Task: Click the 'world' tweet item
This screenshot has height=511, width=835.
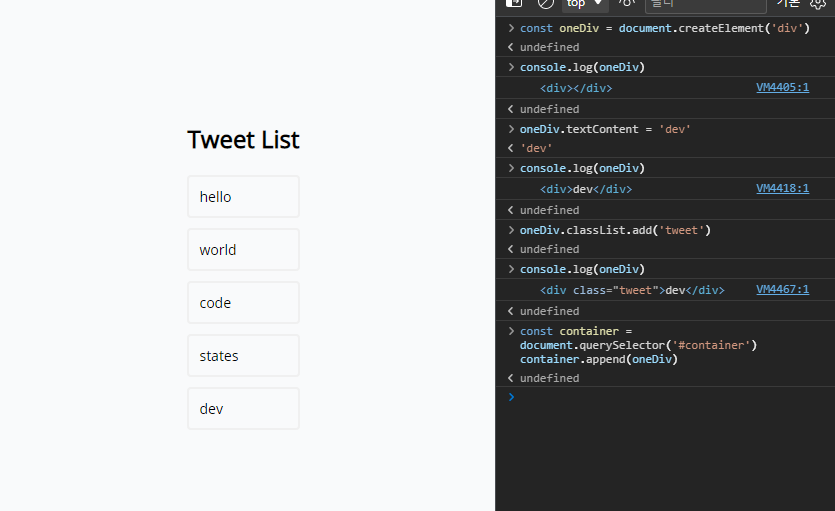Action: pyautogui.click(x=243, y=250)
